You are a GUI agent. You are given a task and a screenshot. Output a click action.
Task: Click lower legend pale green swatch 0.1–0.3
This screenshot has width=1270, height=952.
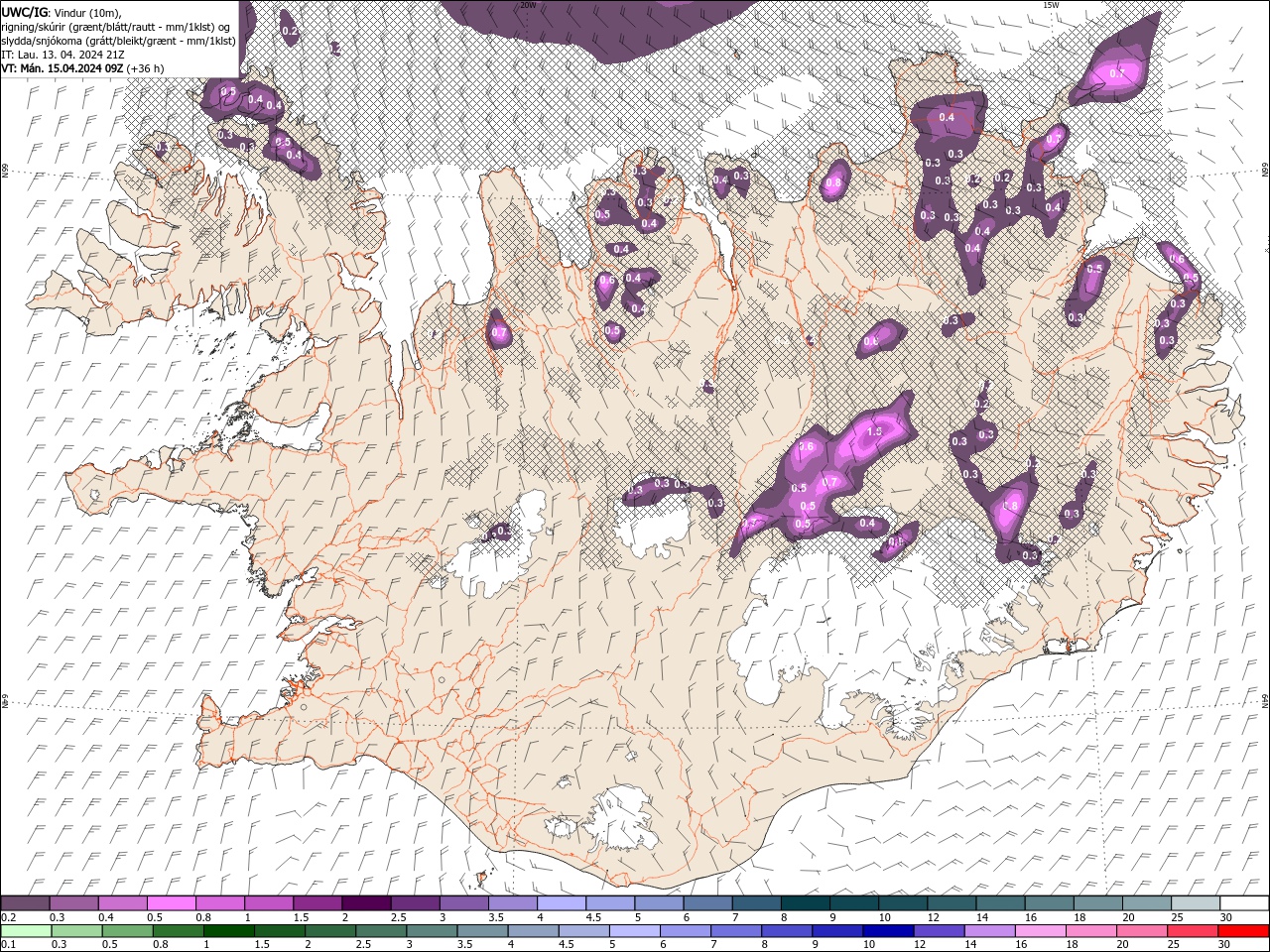(25, 931)
